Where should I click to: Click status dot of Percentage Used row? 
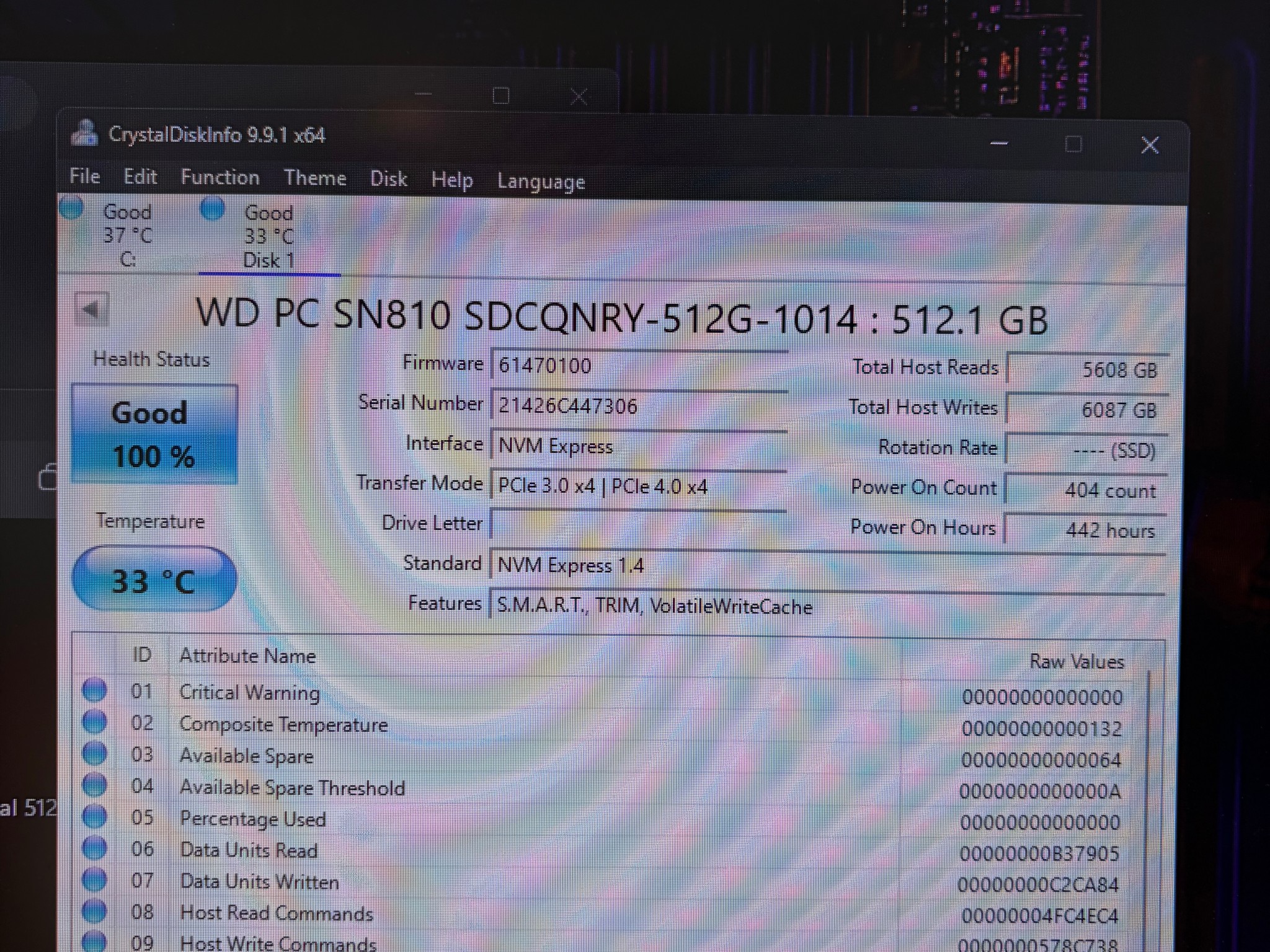95,816
